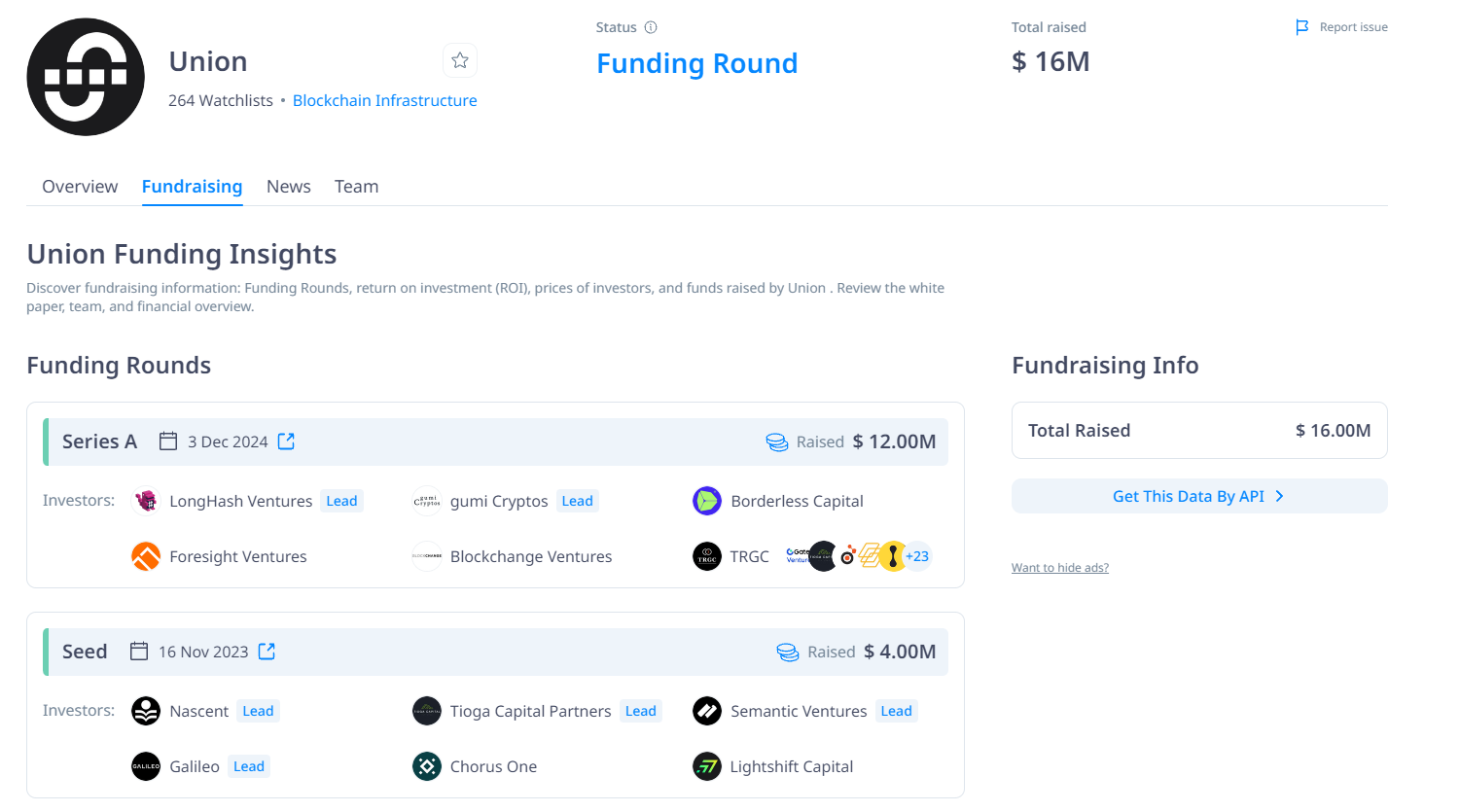Screen dimensions: 1460x812
Task: Click the LongHash Ventures logo
Action: point(146,501)
